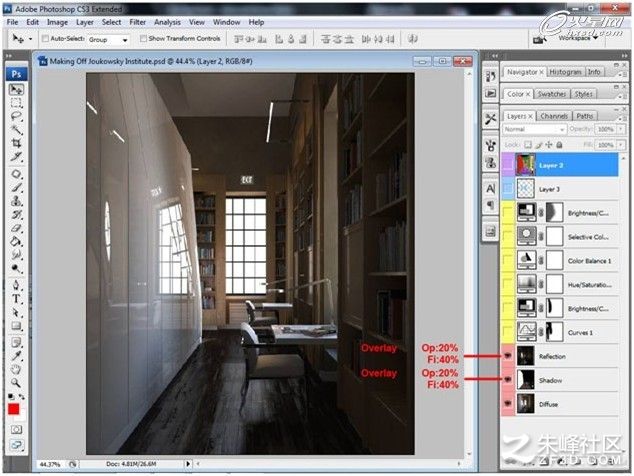Select the Brush tool
Screen dimensions: 634x476
(x=16, y=188)
